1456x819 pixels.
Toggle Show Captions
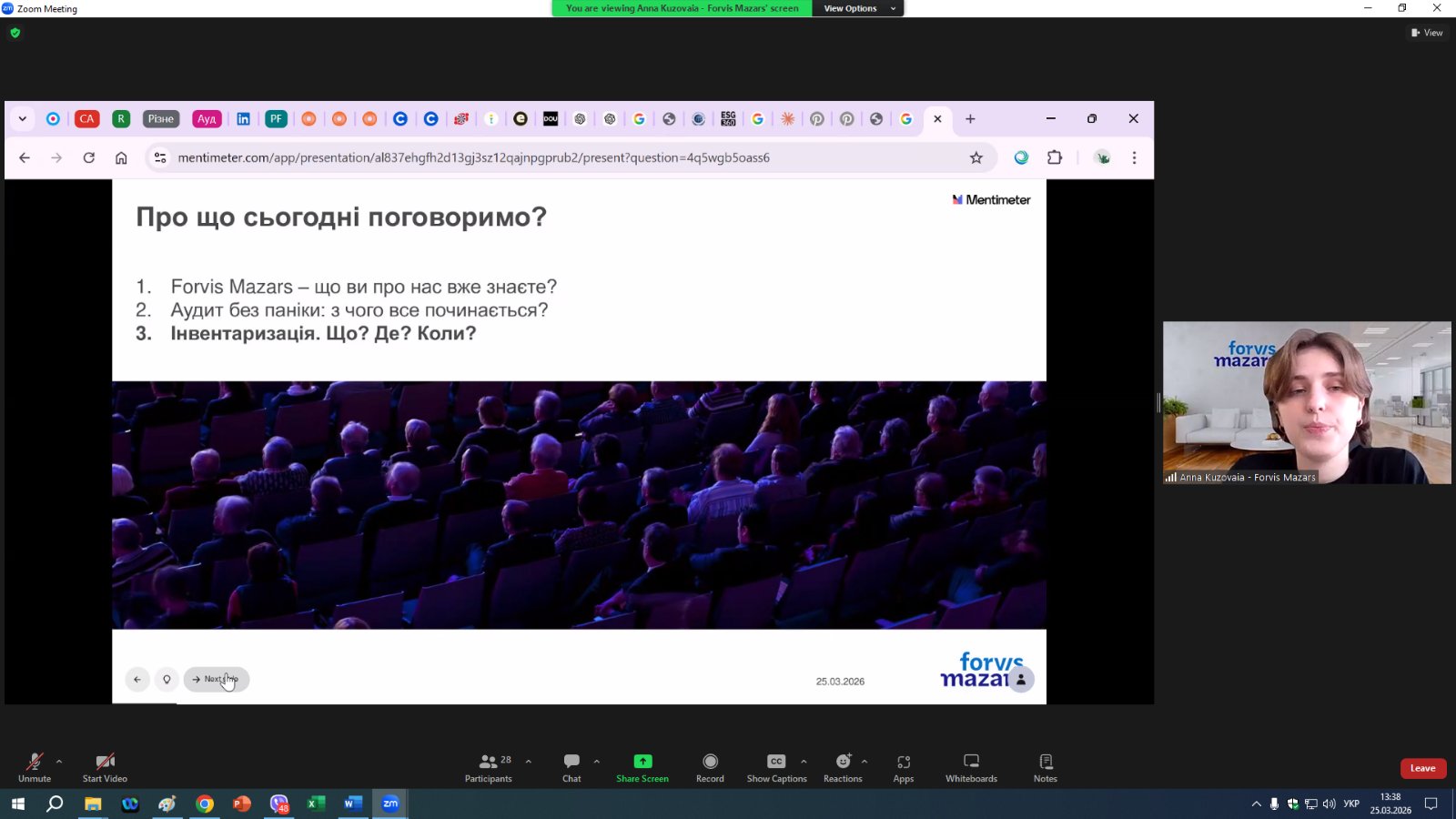coord(776,767)
